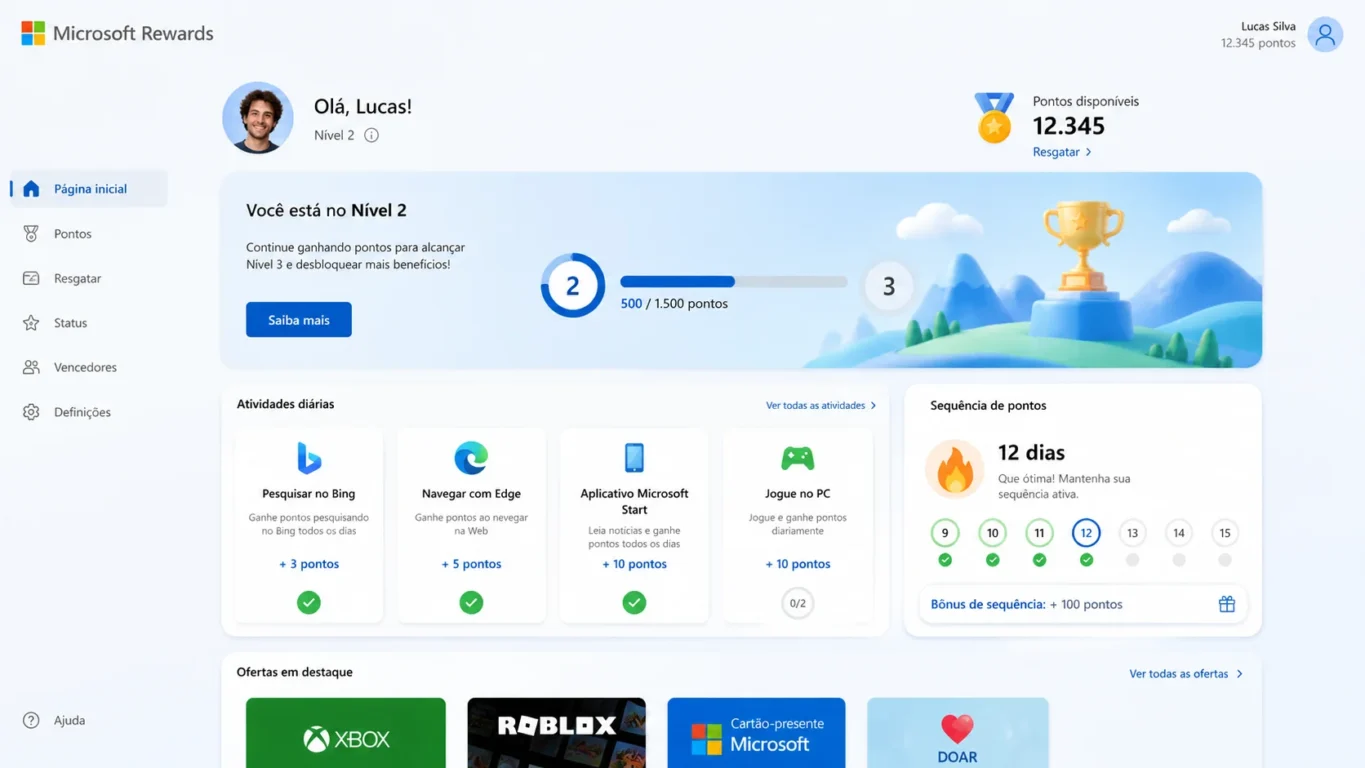The image size is (1365, 768).
Task: Click the green check under Navegar com Edge
Action: [471, 602]
